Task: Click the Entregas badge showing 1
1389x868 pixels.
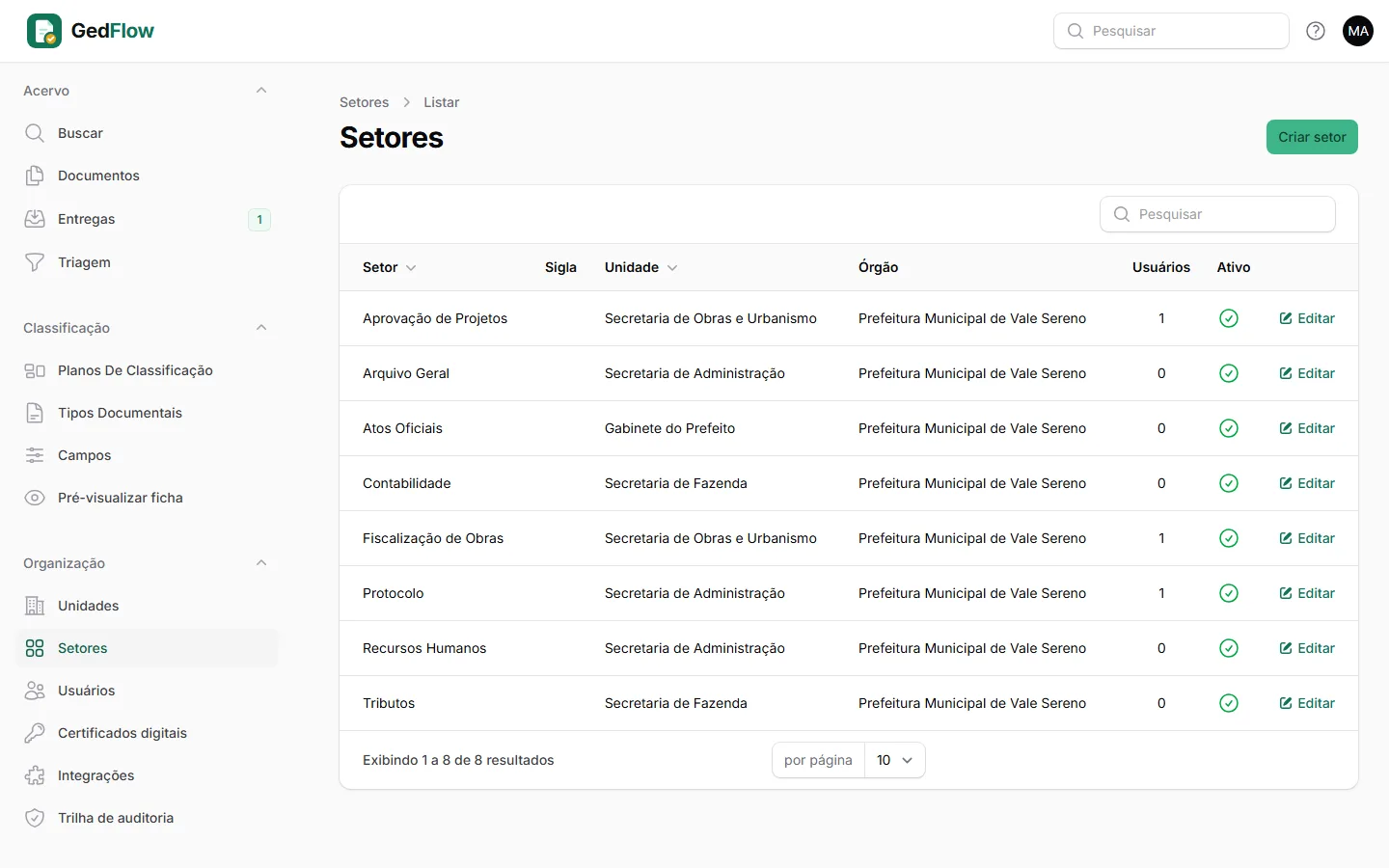Action: pos(259,220)
